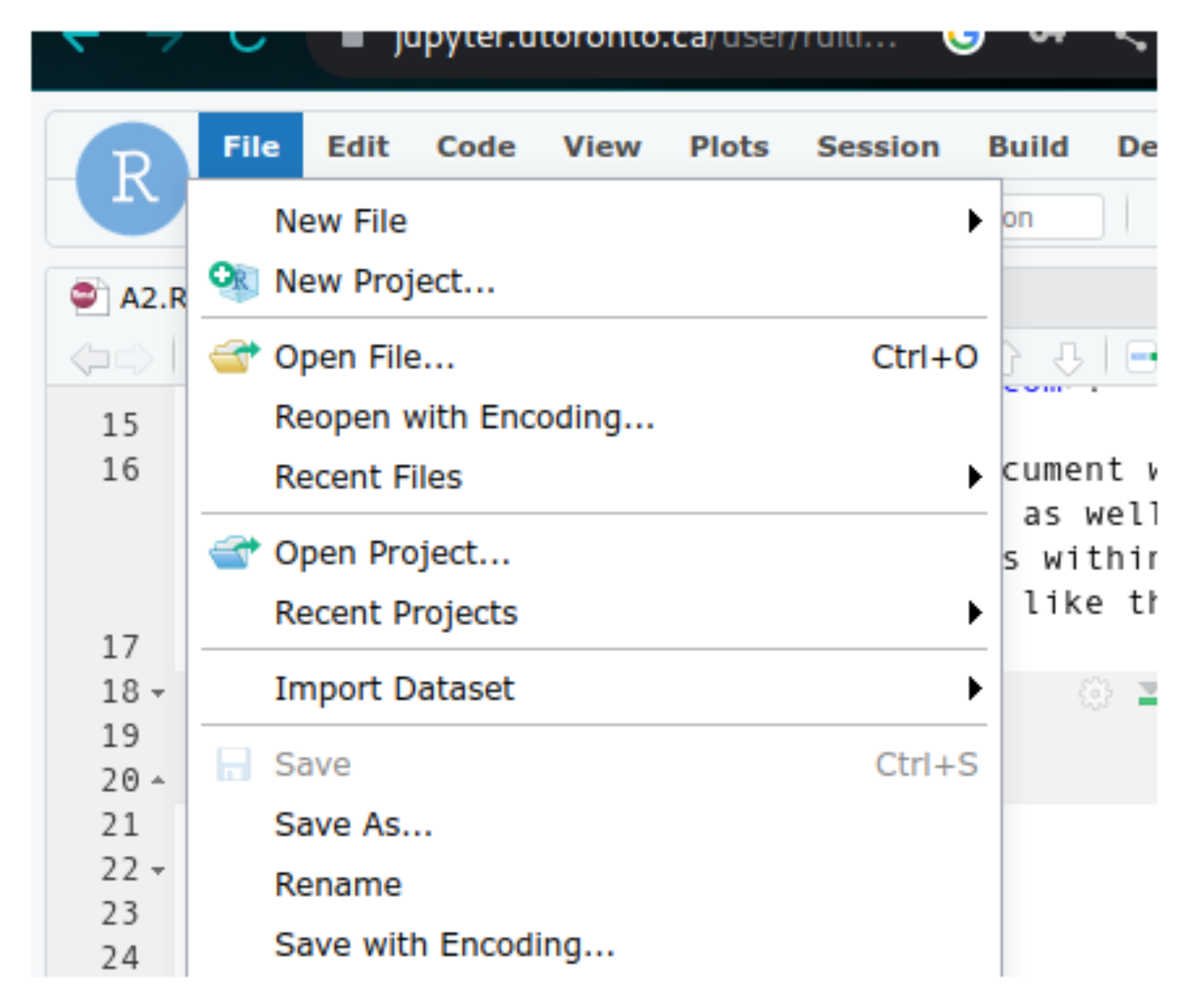Click the greyed Save floppy disk icon
The image size is (1188, 1008).
(233, 764)
